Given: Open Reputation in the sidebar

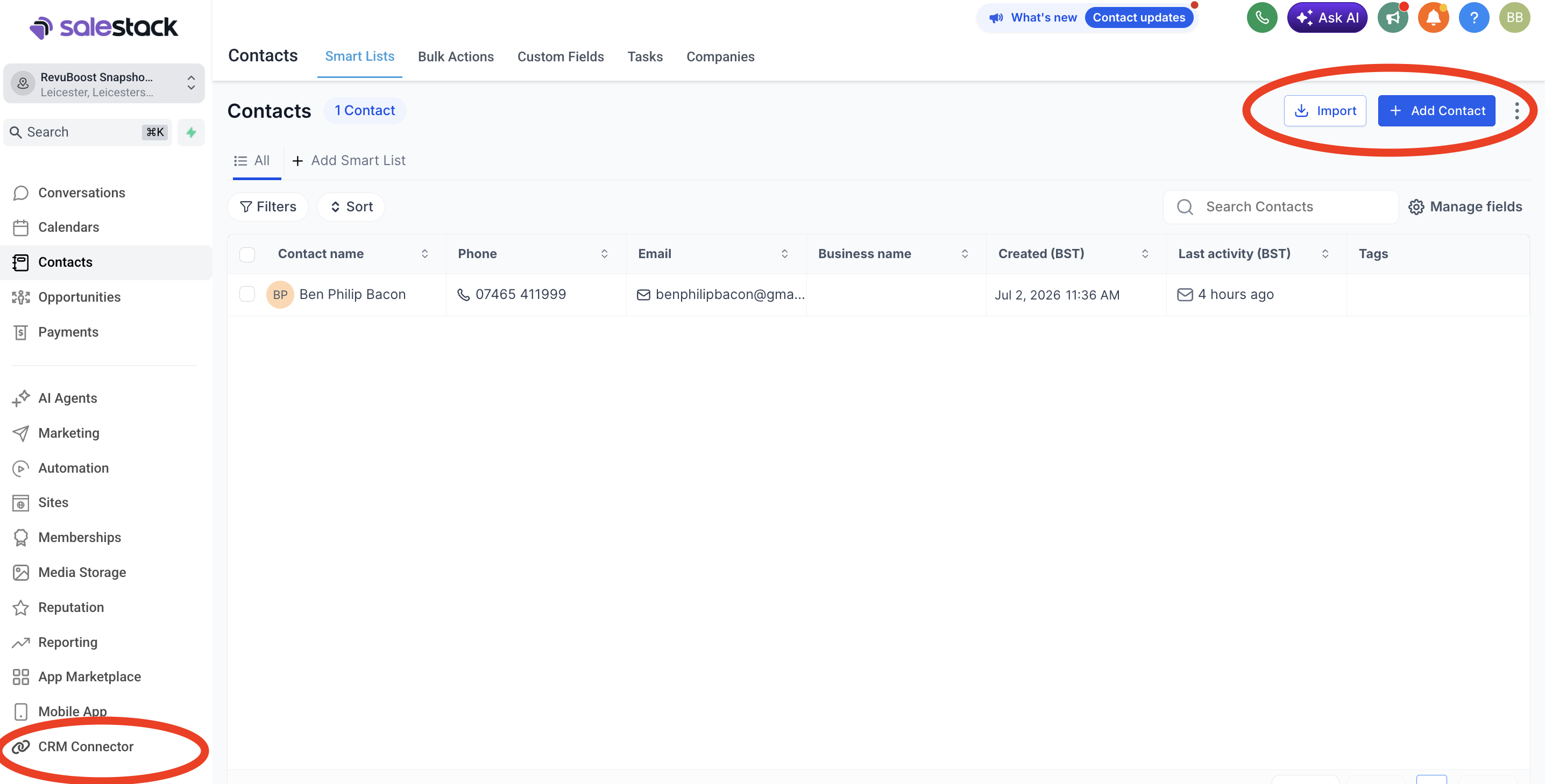Looking at the screenshot, I should [71, 608].
